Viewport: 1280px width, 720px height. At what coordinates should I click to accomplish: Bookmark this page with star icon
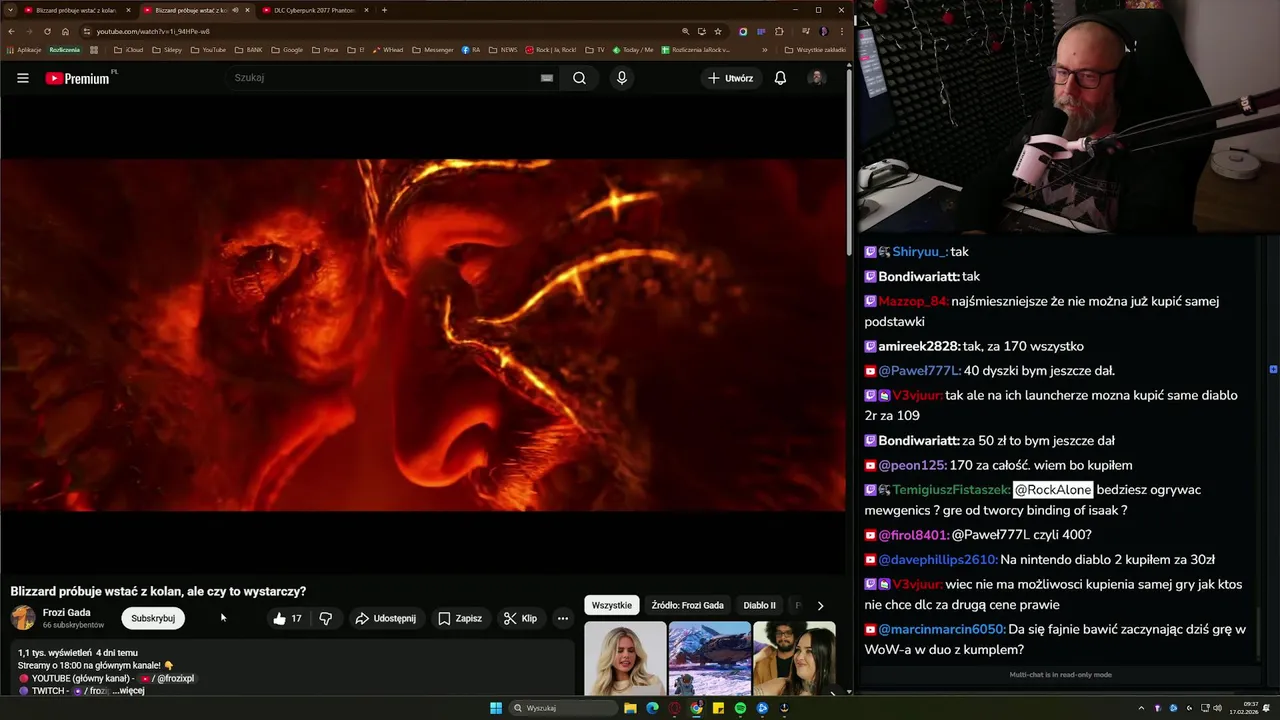click(718, 31)
